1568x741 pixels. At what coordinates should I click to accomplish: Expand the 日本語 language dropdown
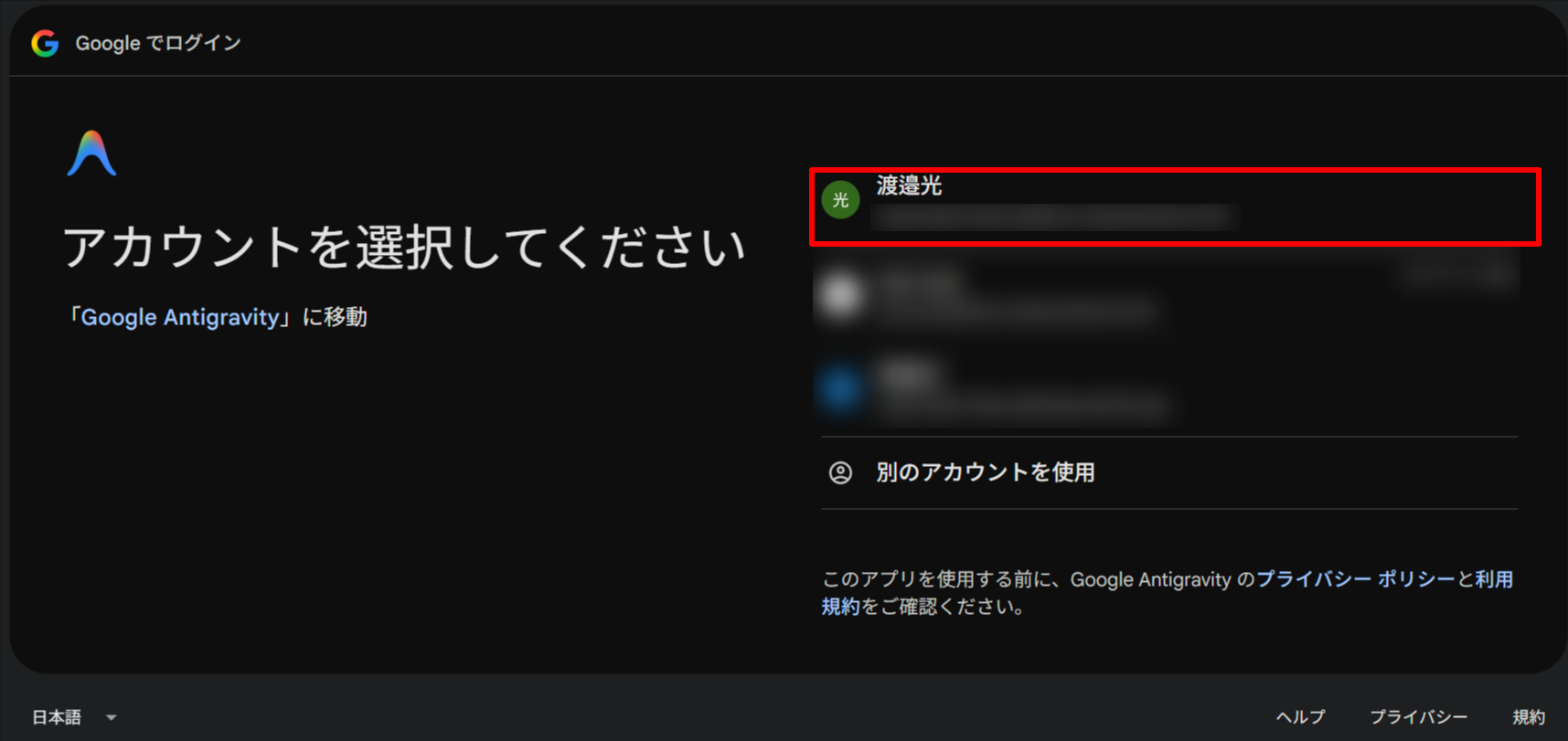(x=75, y=717)
